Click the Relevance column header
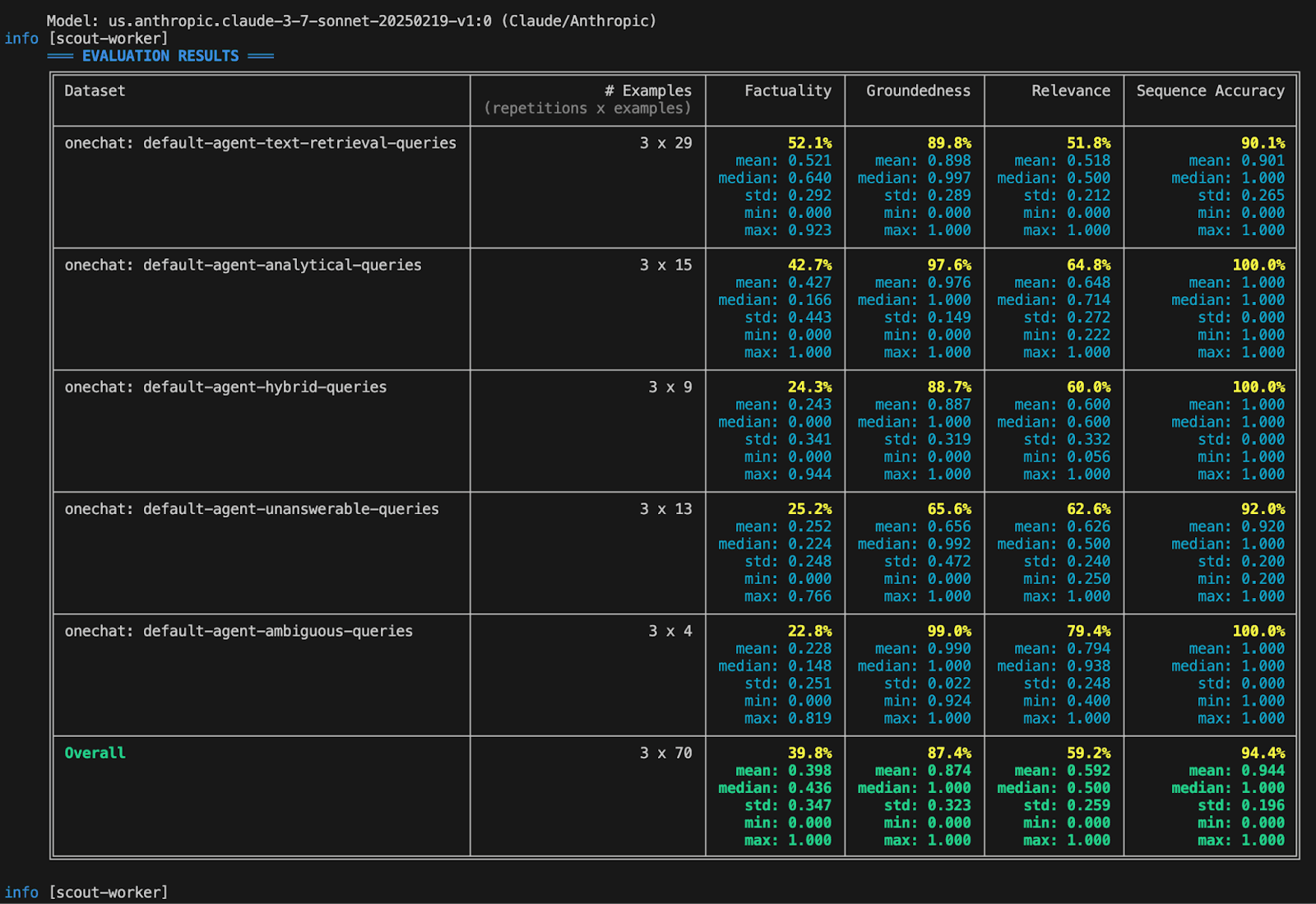 (1071, 90)
